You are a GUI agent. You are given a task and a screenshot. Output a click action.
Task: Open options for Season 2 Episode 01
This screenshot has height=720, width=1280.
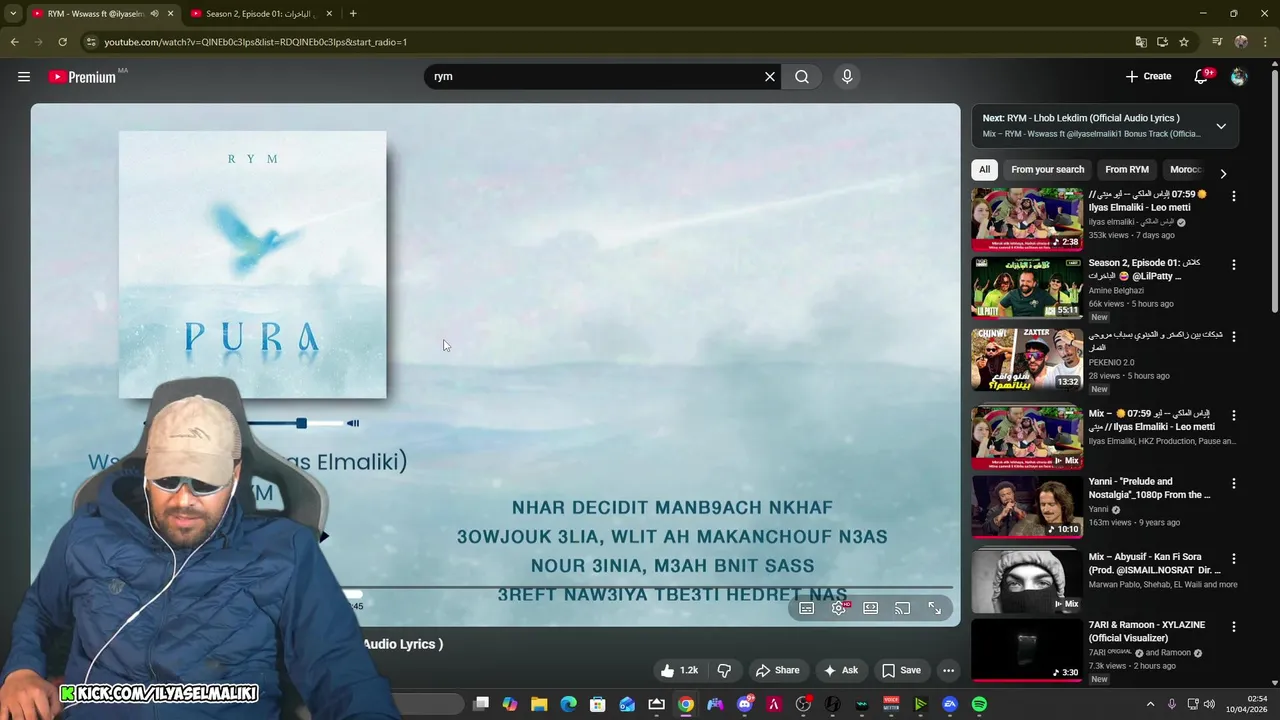[x=1234, y=265]
